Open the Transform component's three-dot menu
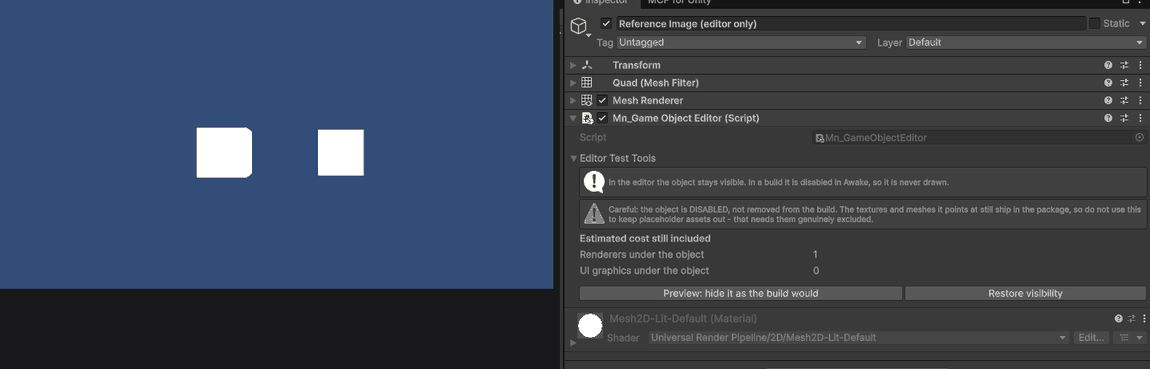 click(x=1140, y=65)
